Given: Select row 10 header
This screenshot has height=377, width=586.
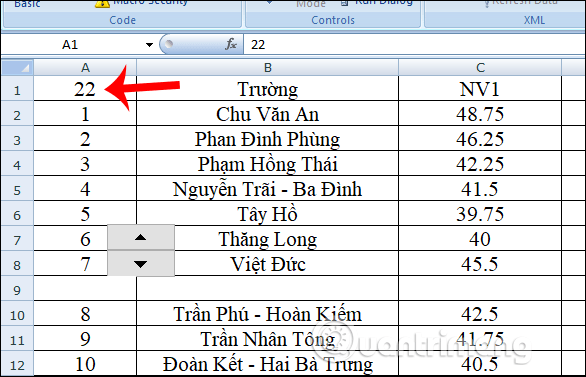Looking at the screenshot, I should [18, 314].
